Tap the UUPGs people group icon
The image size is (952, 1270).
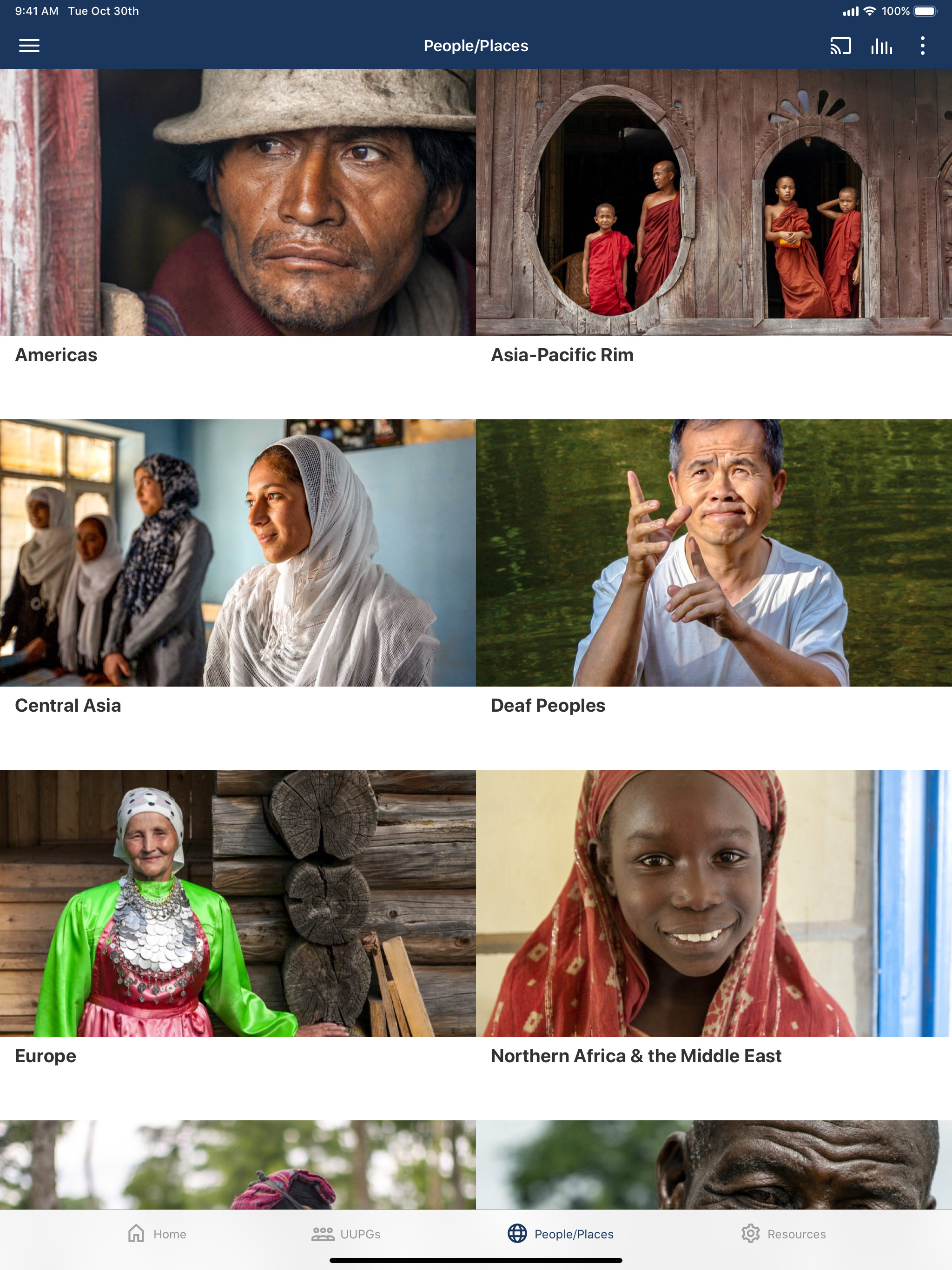pos(323,1234)
